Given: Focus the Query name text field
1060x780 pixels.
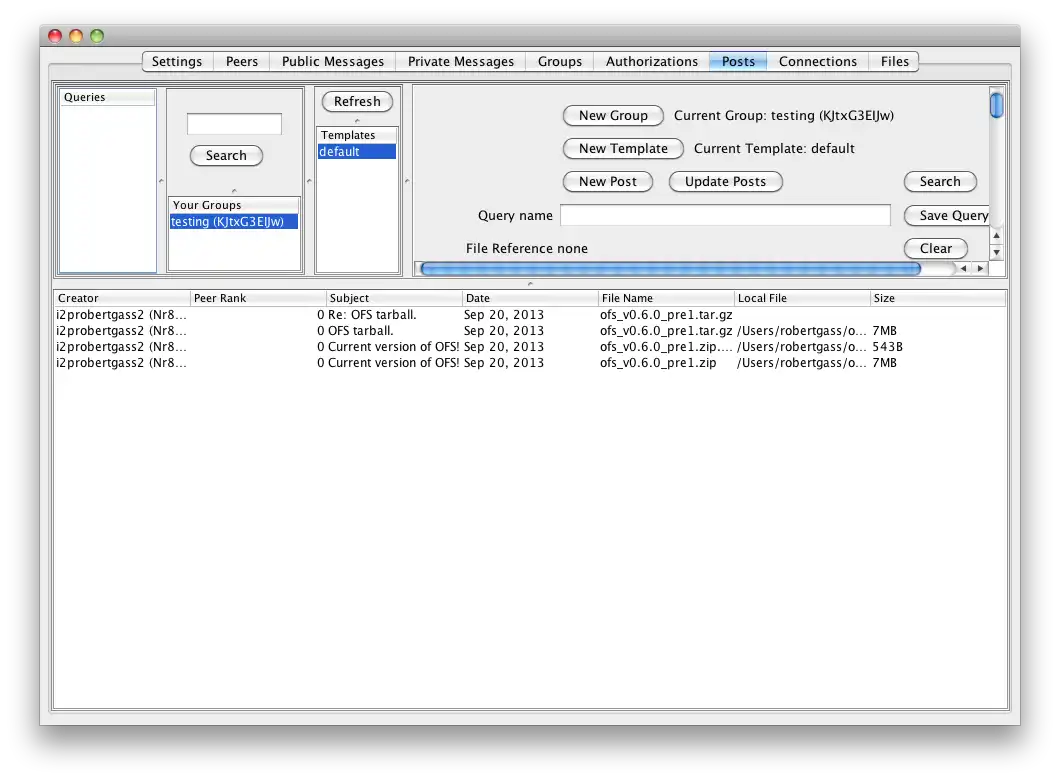Looking at the screenshot, I should 725,216.
